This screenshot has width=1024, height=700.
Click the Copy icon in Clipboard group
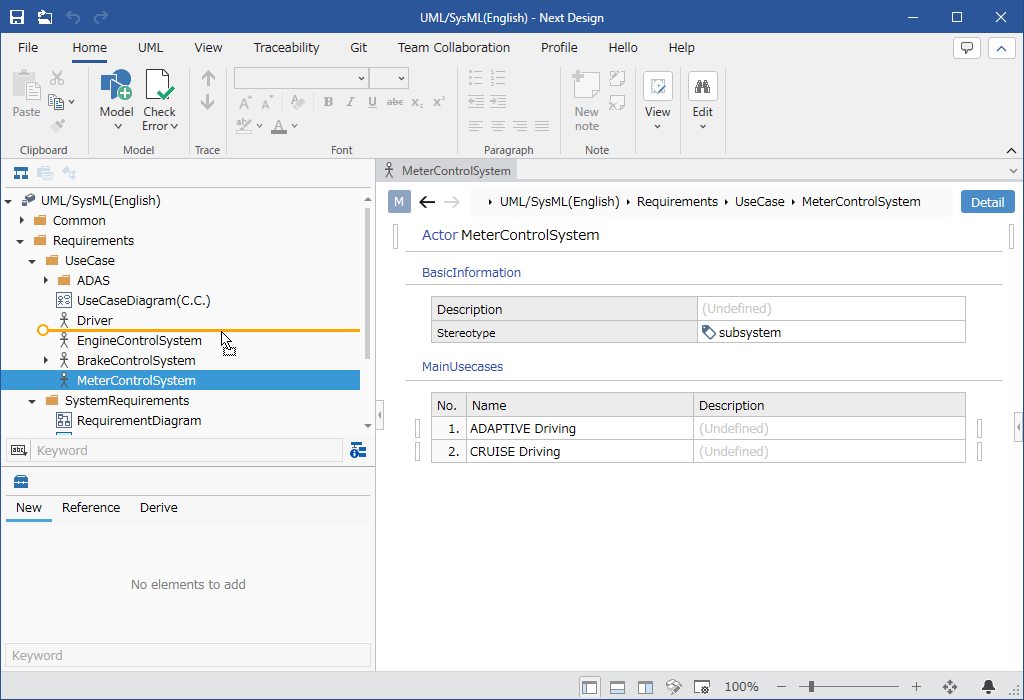pyautogui.click(x=56, y=102)
